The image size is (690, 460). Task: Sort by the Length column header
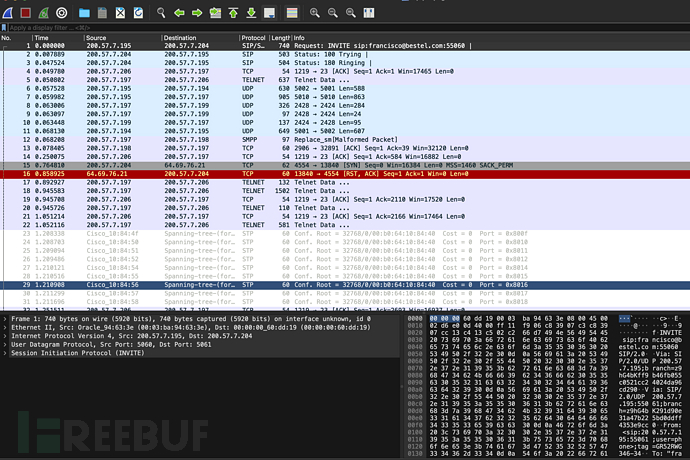click(280, 38)
